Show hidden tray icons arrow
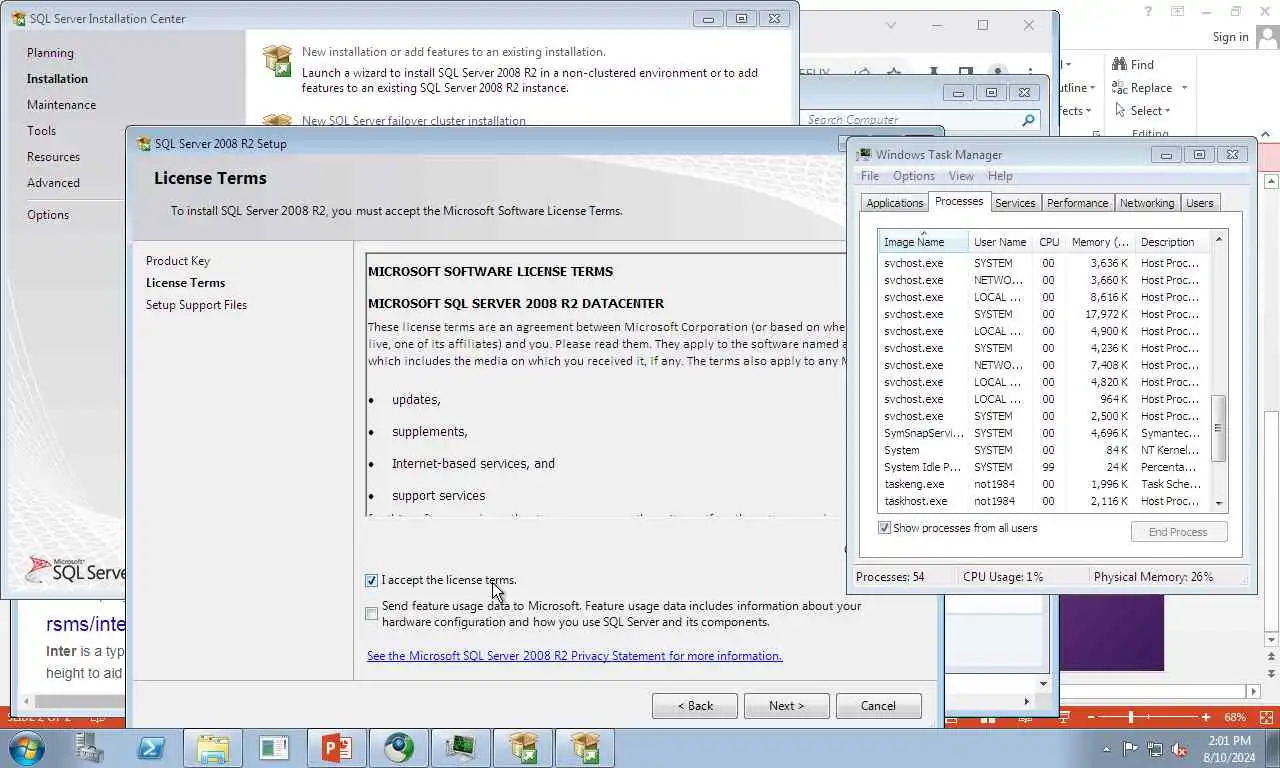The width and height of the screenshot is (1280, 768). [x=1106, y=749]
